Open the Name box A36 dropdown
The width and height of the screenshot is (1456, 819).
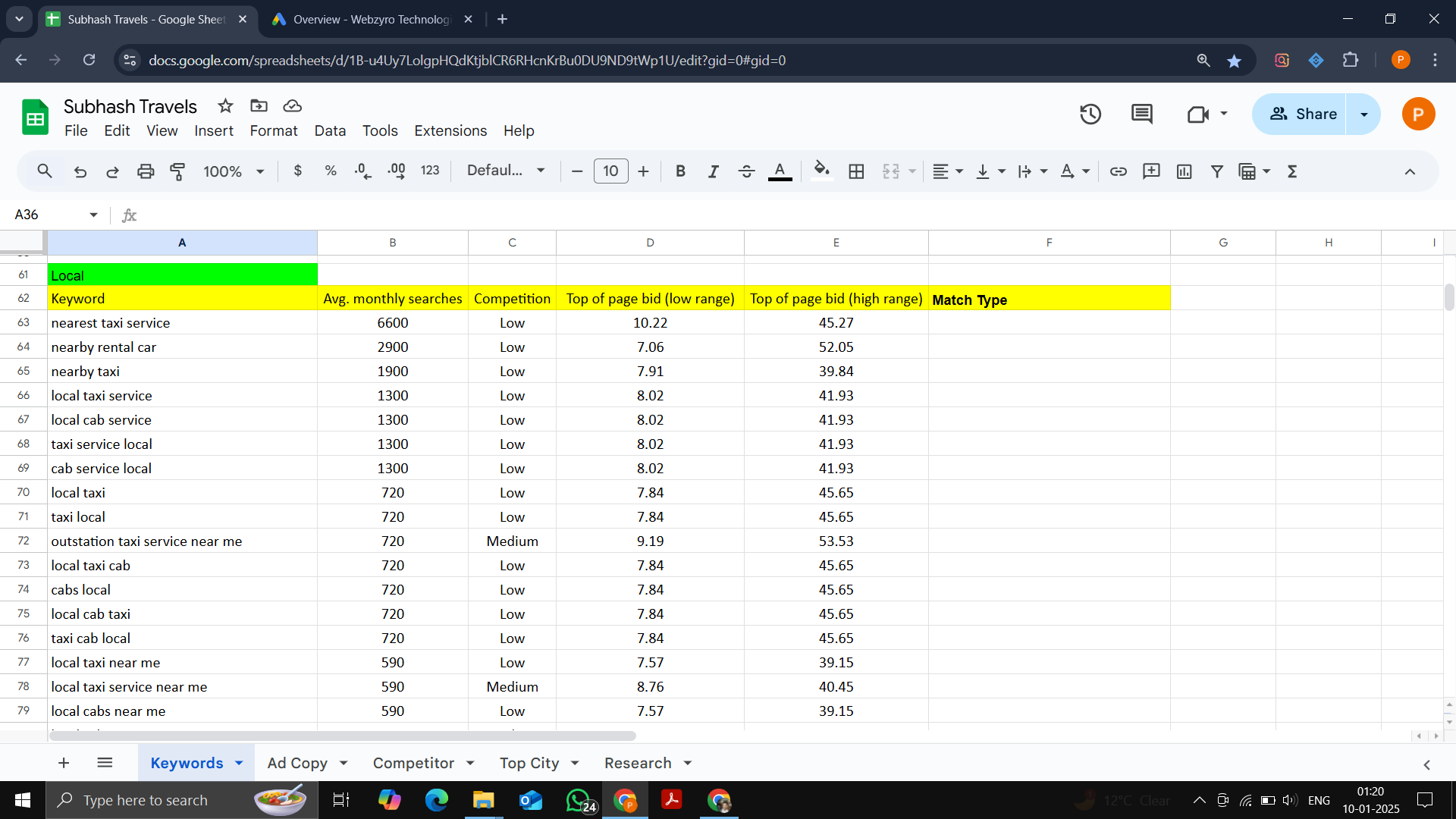click(93, 215)
